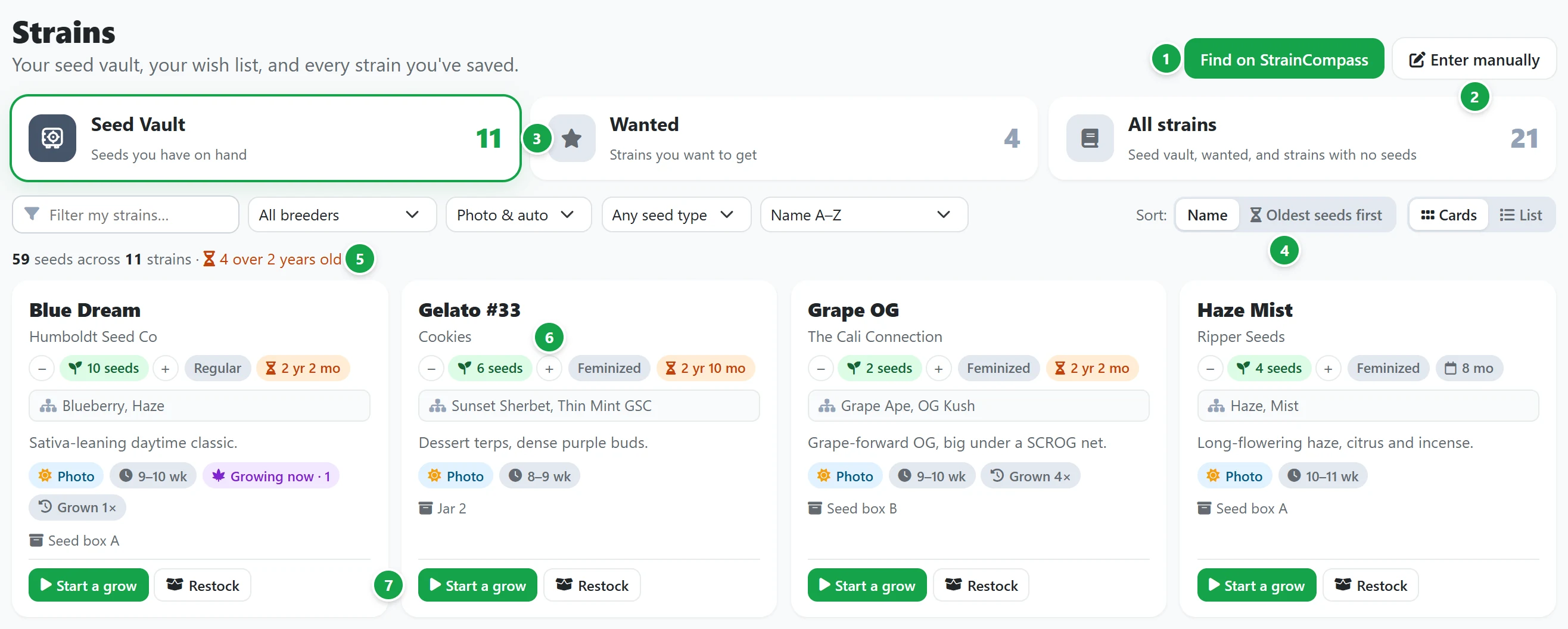The height and width of the screenshot is (629, 1568).
Task: Increase Gelato #33 seed count with plus
Action: (549, 368)
